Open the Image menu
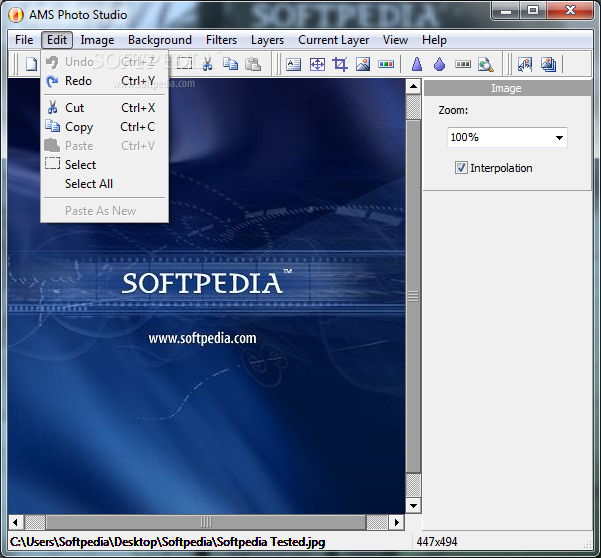The image size is (601, 558). click(97, 40)
